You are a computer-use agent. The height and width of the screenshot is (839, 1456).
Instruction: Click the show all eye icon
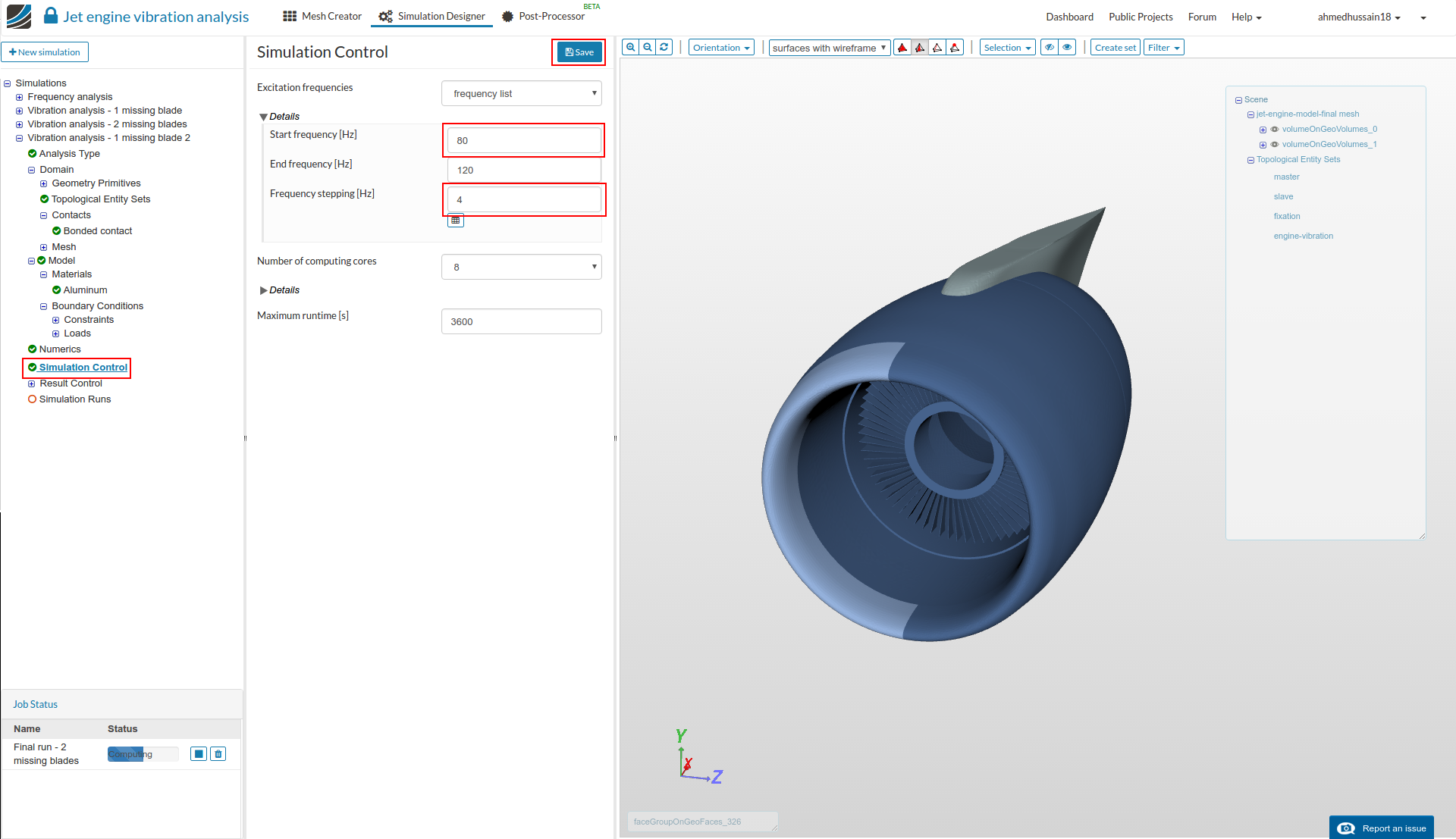(1067, 47)
